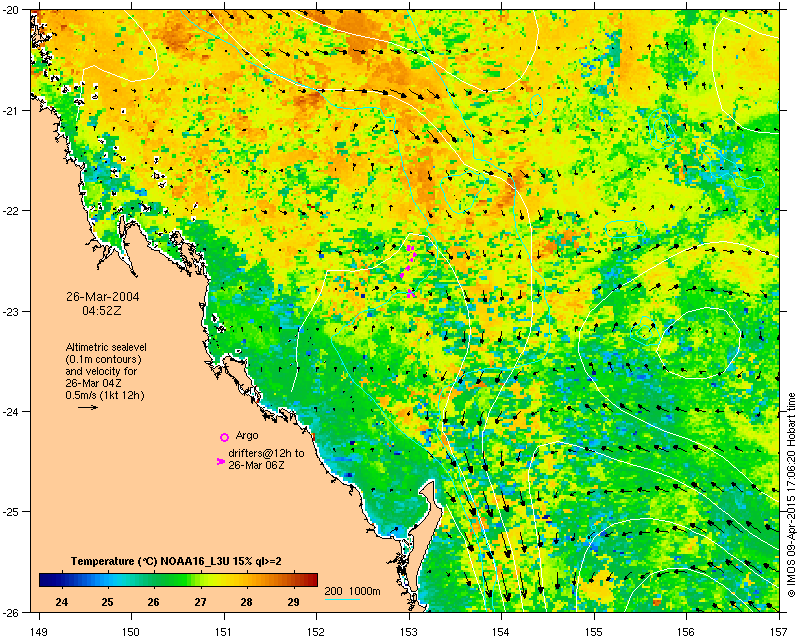Click the 0.5m/s velocity scale arrow
Screen dimensions: 800x640
(x=88, y=407)
